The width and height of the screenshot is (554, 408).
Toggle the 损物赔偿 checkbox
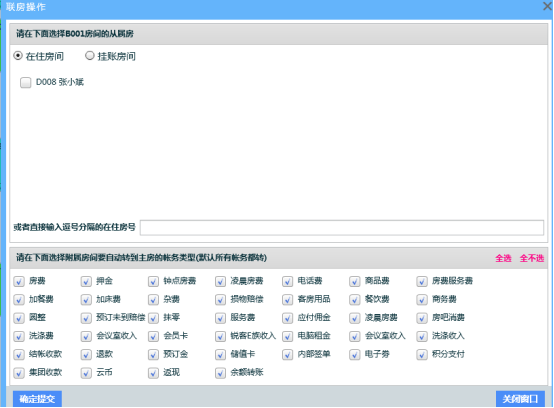point(220,300)
